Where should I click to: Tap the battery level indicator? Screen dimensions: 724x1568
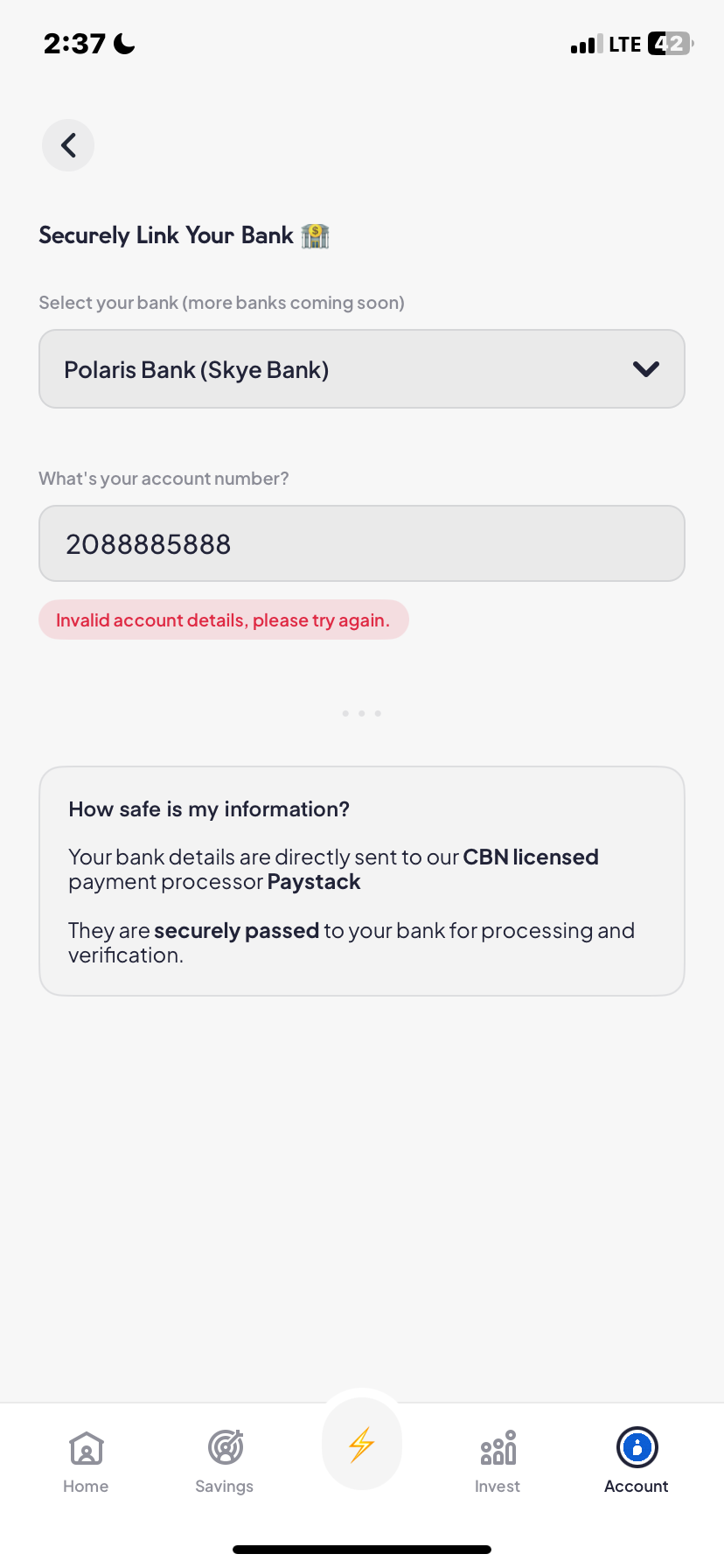click(670, 44)
